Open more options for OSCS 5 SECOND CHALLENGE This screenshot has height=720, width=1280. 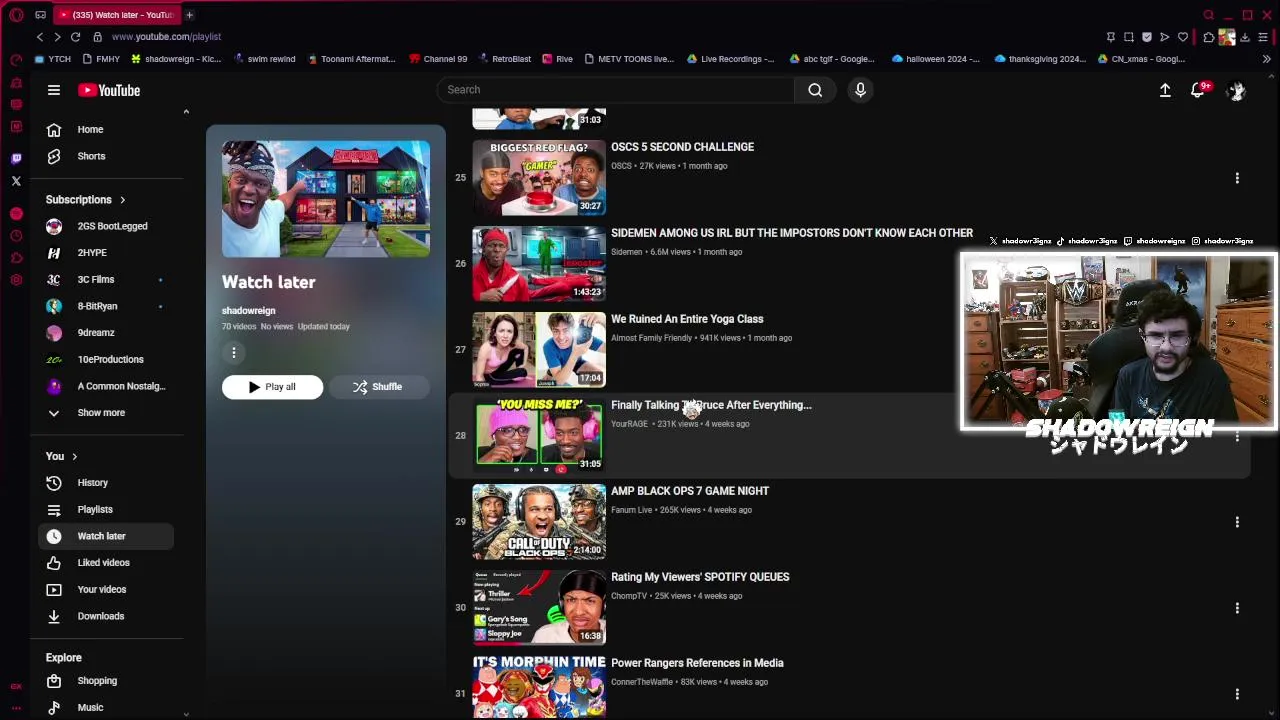click(1237, 178)
